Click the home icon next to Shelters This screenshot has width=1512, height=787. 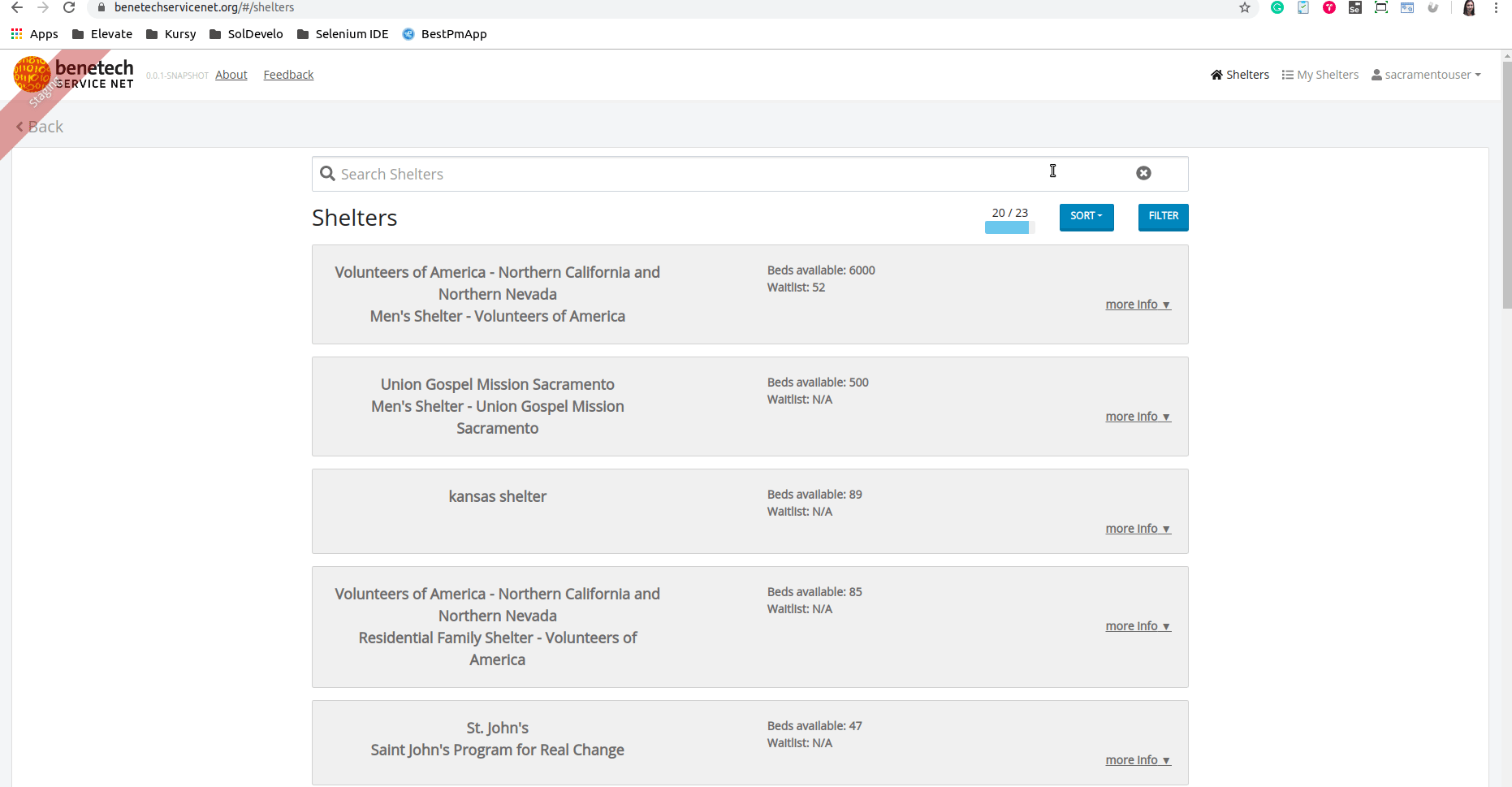click(x=1216, y=74)
